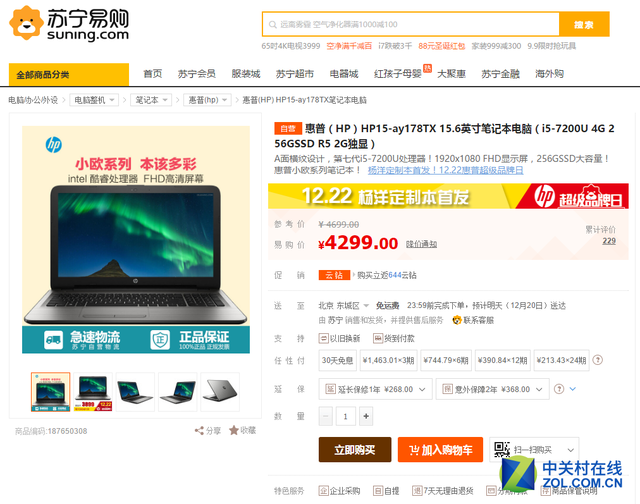The height and width of the screenshot is (504, 640).
Task: Open the 杨洋定制本首发 promo link
Action: point(445,170)
